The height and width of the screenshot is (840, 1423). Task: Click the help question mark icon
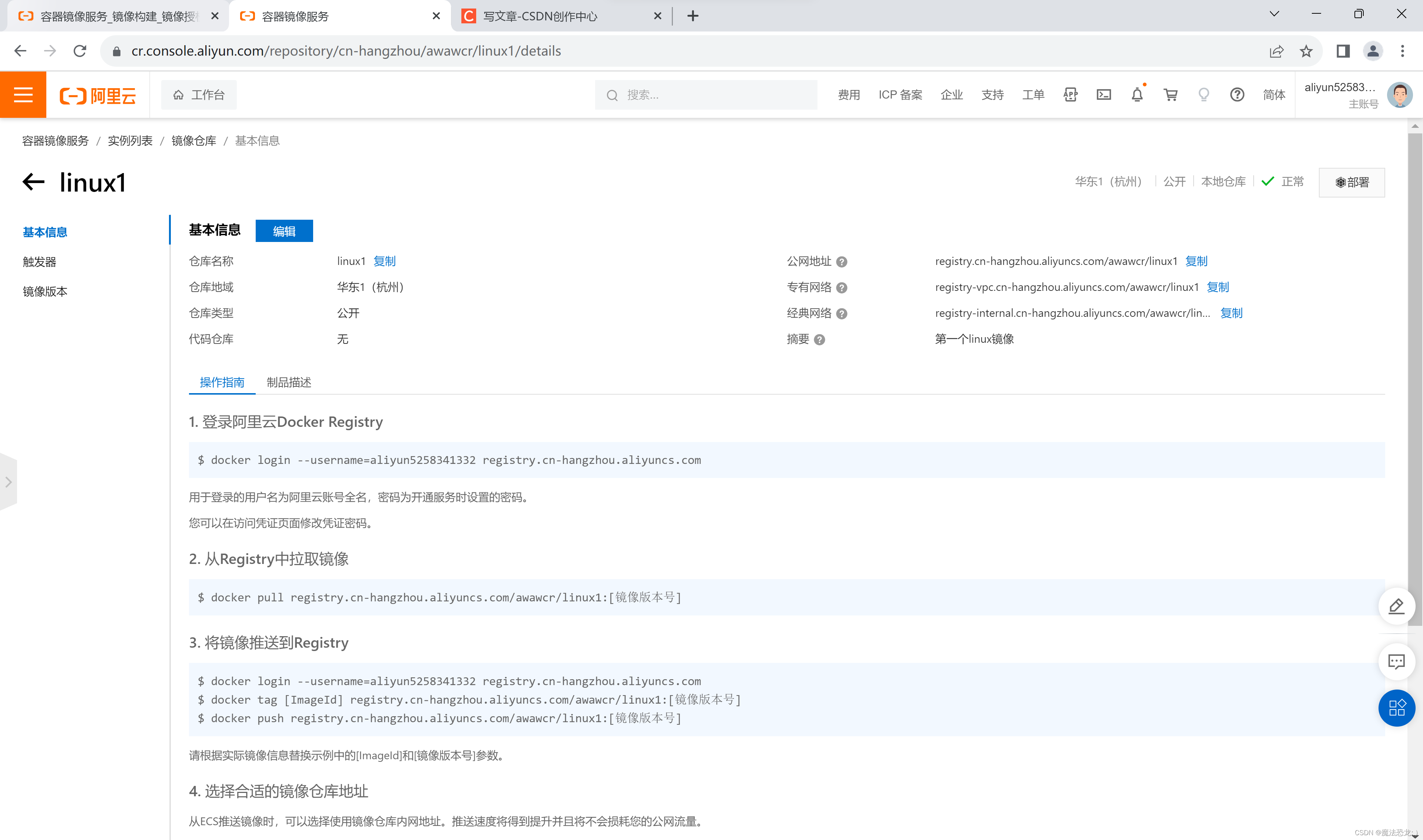1237,94
